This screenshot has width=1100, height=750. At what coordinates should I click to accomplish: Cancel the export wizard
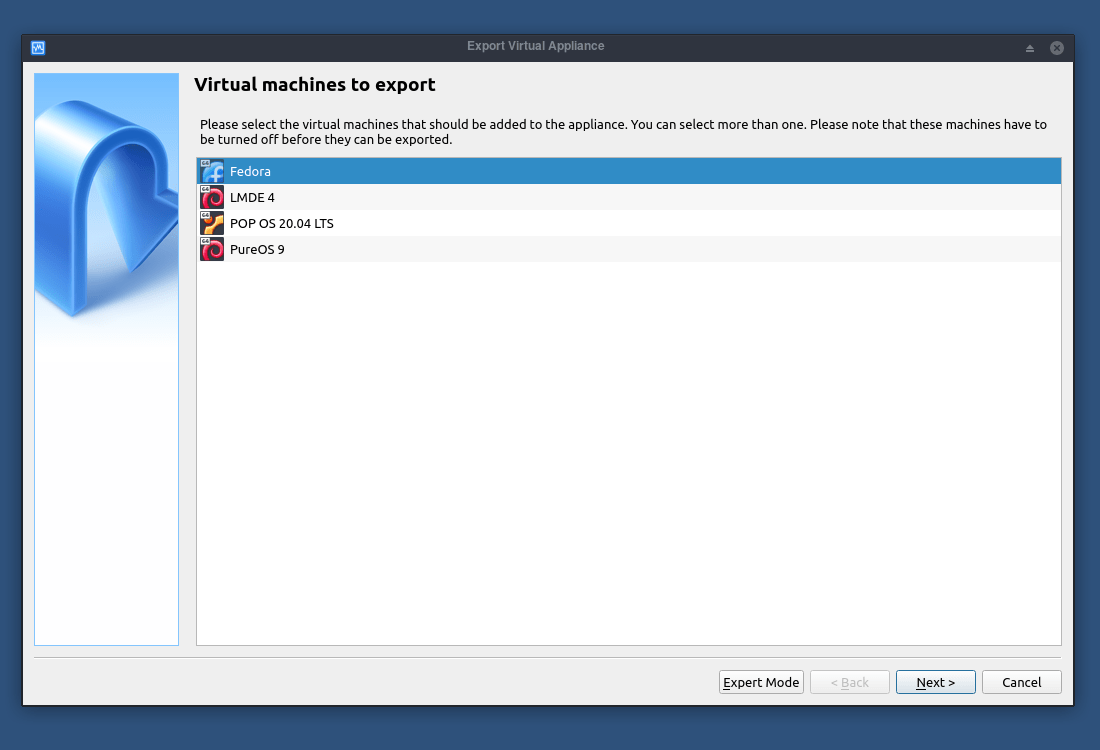(1021, 682)
